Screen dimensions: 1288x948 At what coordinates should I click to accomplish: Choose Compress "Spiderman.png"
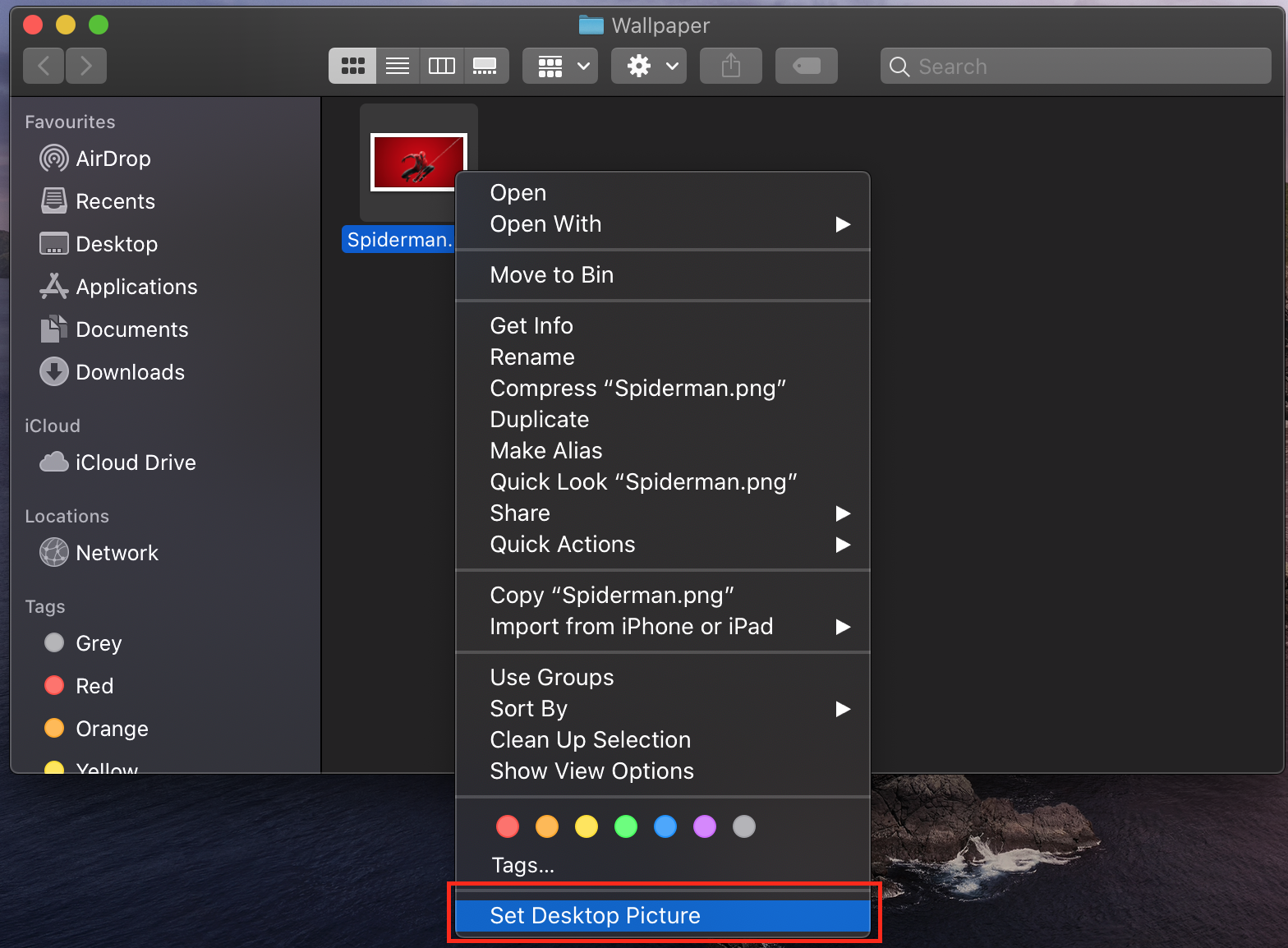click(x=662, y=388)
